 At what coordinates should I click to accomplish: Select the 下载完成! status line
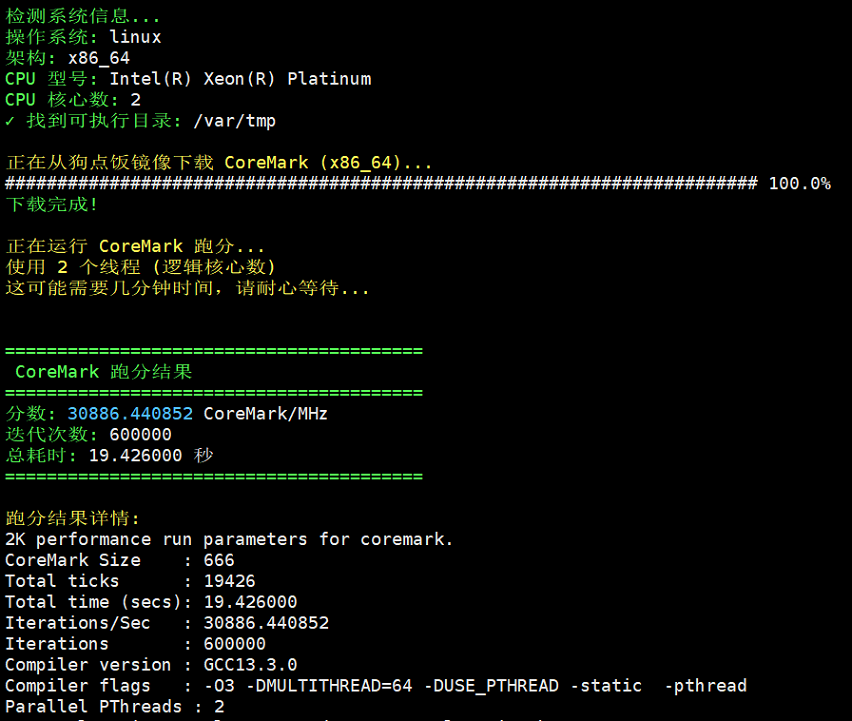click(52, 205)
